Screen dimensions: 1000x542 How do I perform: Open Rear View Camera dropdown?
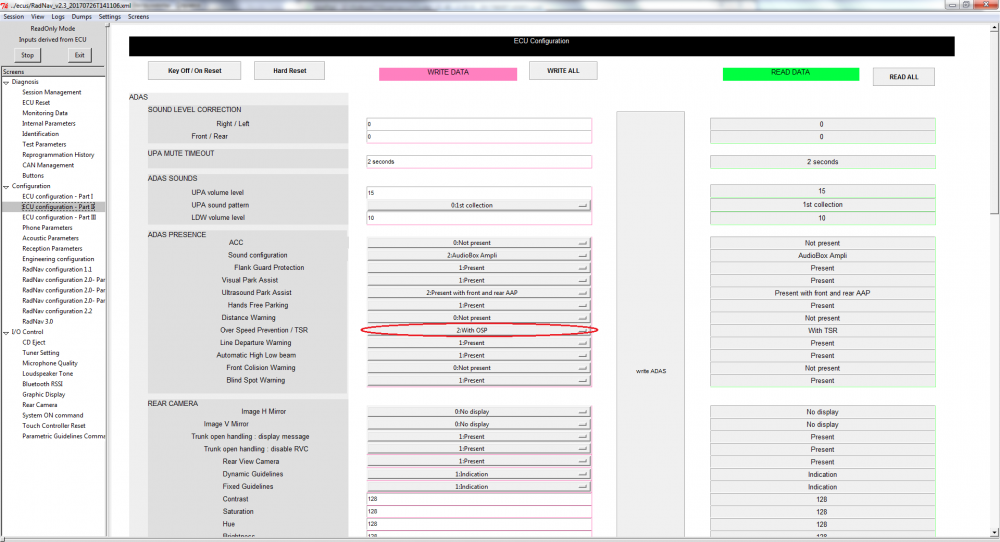478,461
